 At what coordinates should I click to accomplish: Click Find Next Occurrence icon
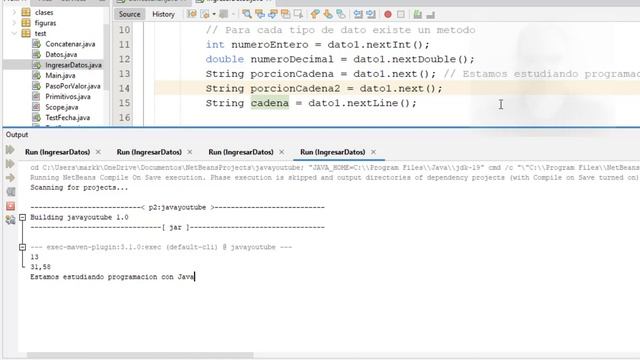coord(273,14)
